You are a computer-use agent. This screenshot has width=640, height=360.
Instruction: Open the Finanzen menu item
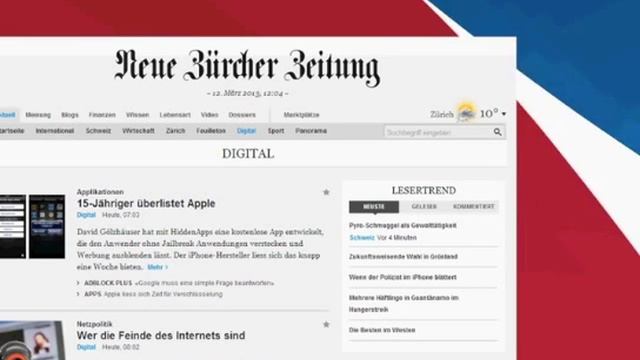[102, 115]
